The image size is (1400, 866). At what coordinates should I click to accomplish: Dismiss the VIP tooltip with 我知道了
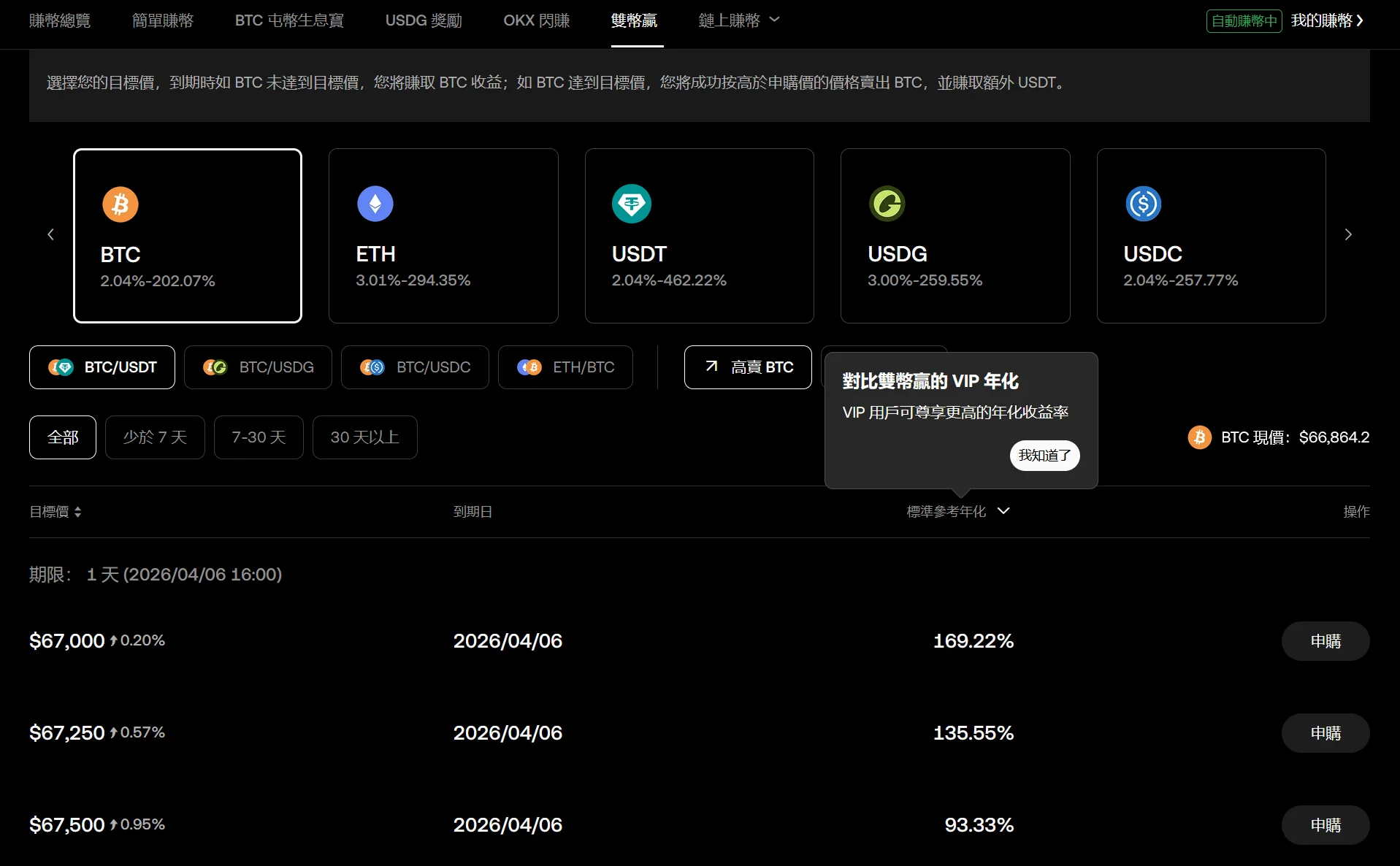1045,456
